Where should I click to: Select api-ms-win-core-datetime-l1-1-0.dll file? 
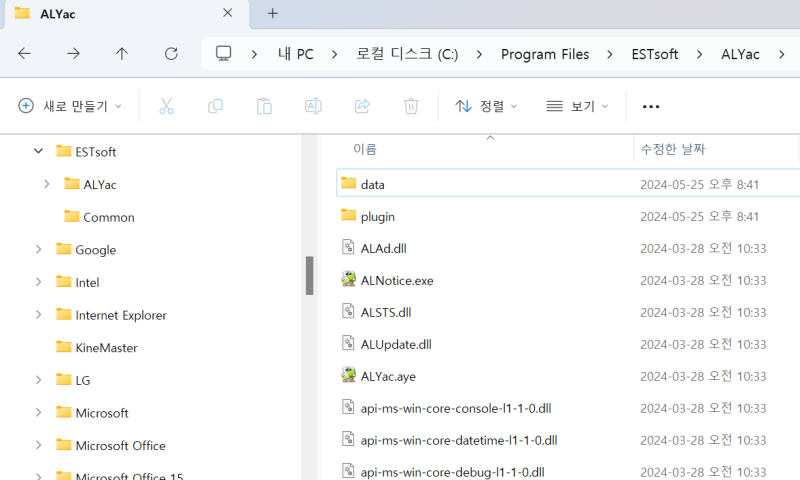(x=459, y=440)
